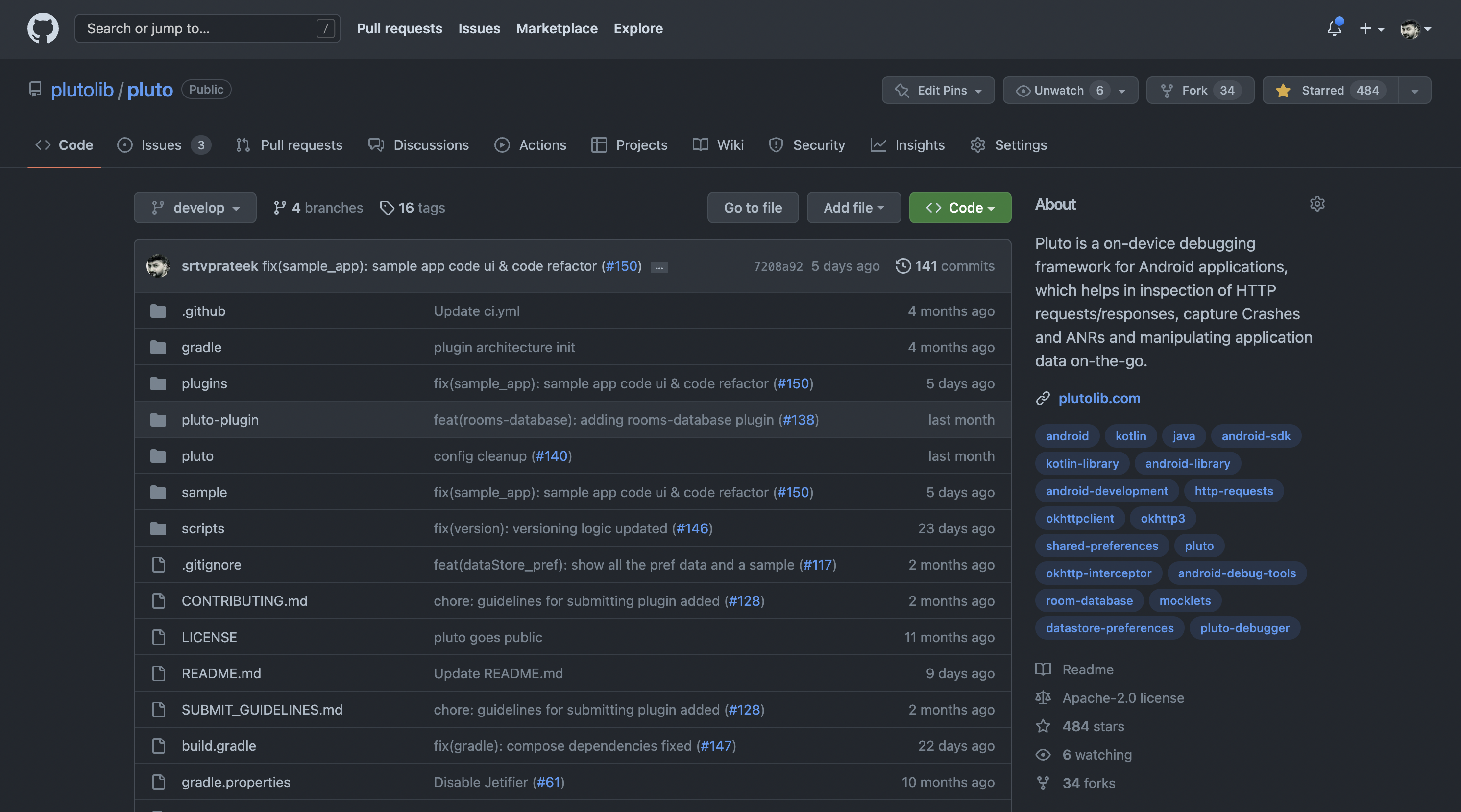This screenshot has width=1461, height=812.
Task: Expand the commit message ellipsis
Action: [x=658, y=267]
